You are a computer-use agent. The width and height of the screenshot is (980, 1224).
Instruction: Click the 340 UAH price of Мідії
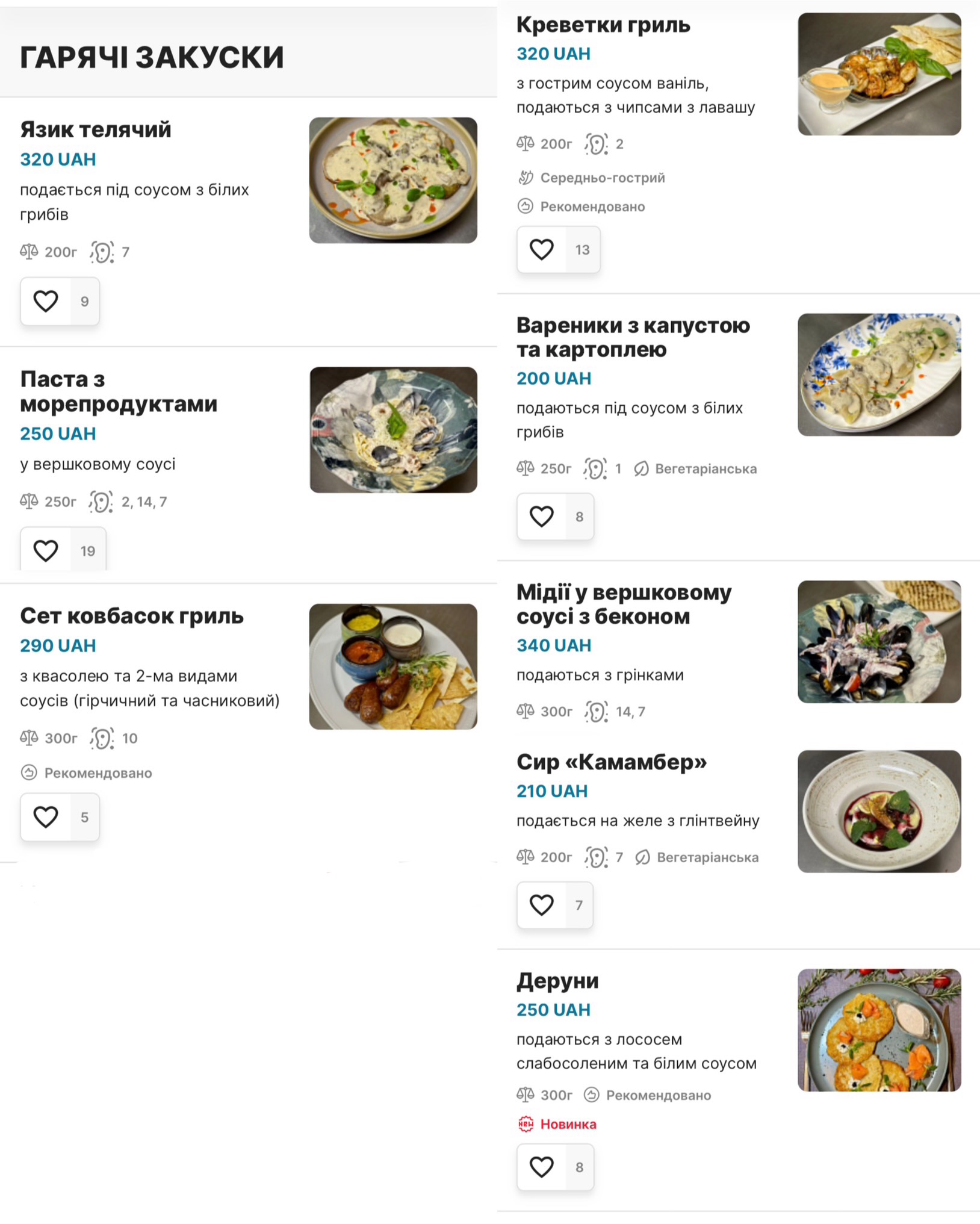tap(554, 645)
